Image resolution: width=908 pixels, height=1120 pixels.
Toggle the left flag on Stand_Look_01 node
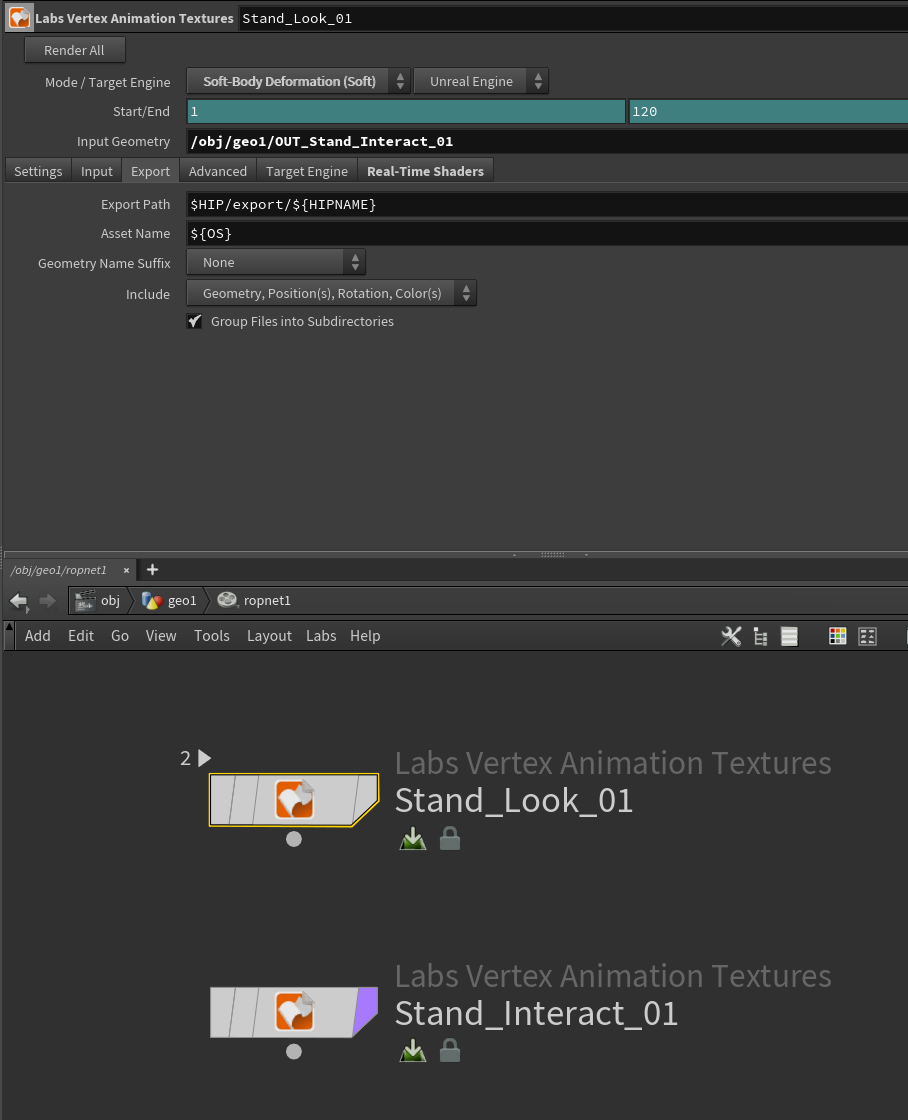222,799
